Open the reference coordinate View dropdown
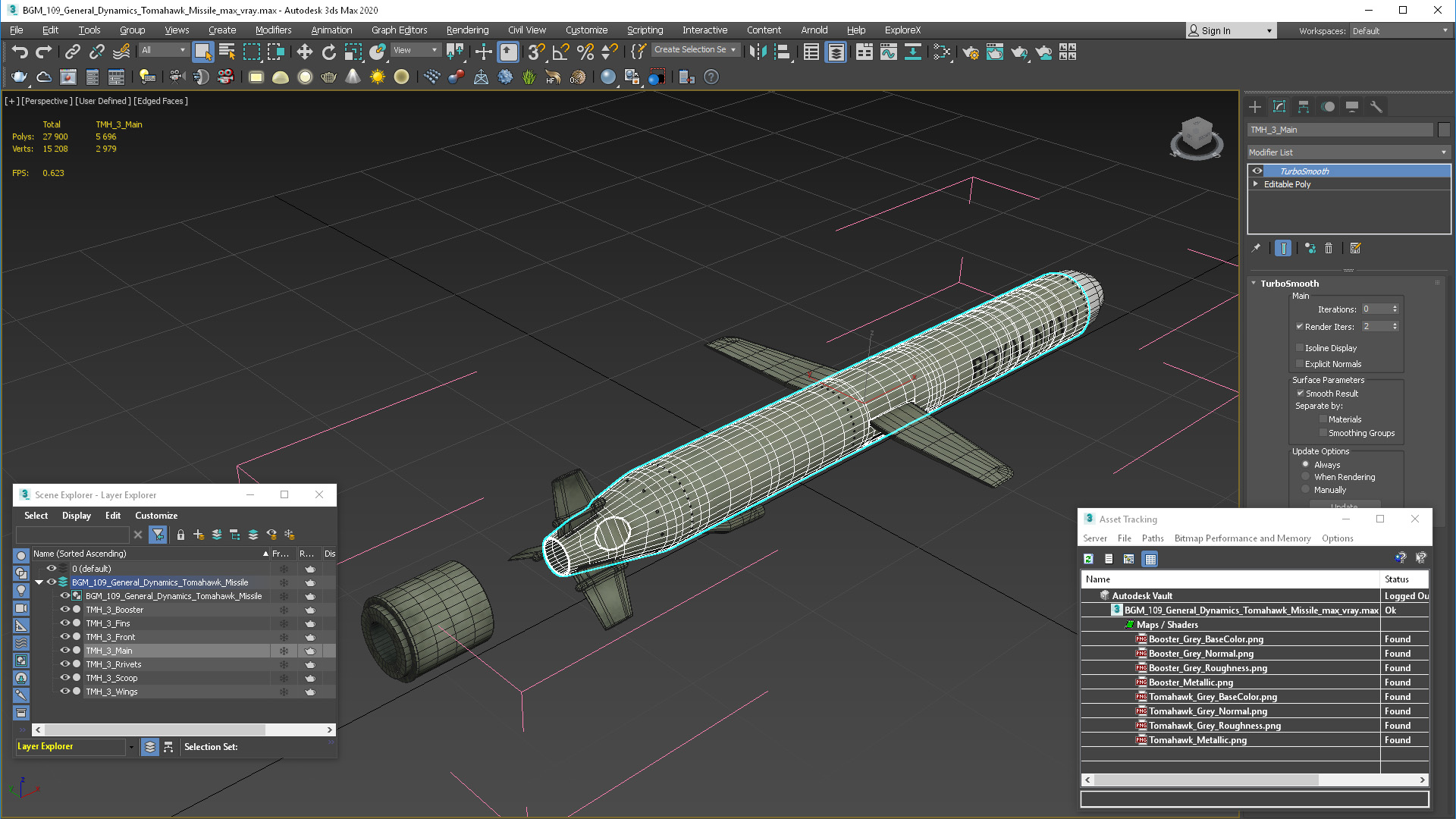 tap(415, 50)
